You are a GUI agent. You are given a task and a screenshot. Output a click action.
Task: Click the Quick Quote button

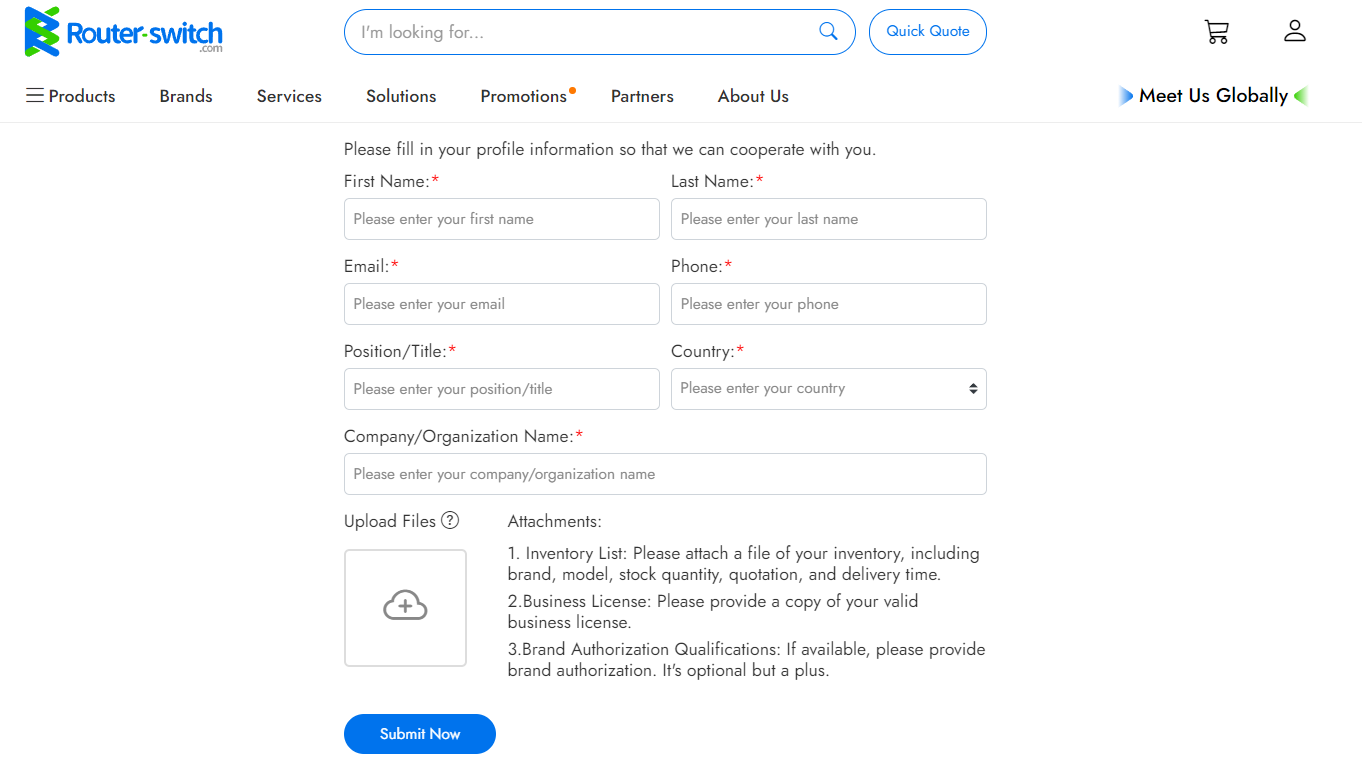(928, 32)
